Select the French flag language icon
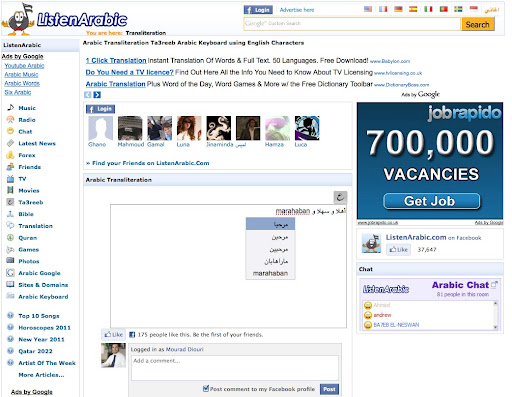This screenshot has height=397, width=512. (383, 9)
